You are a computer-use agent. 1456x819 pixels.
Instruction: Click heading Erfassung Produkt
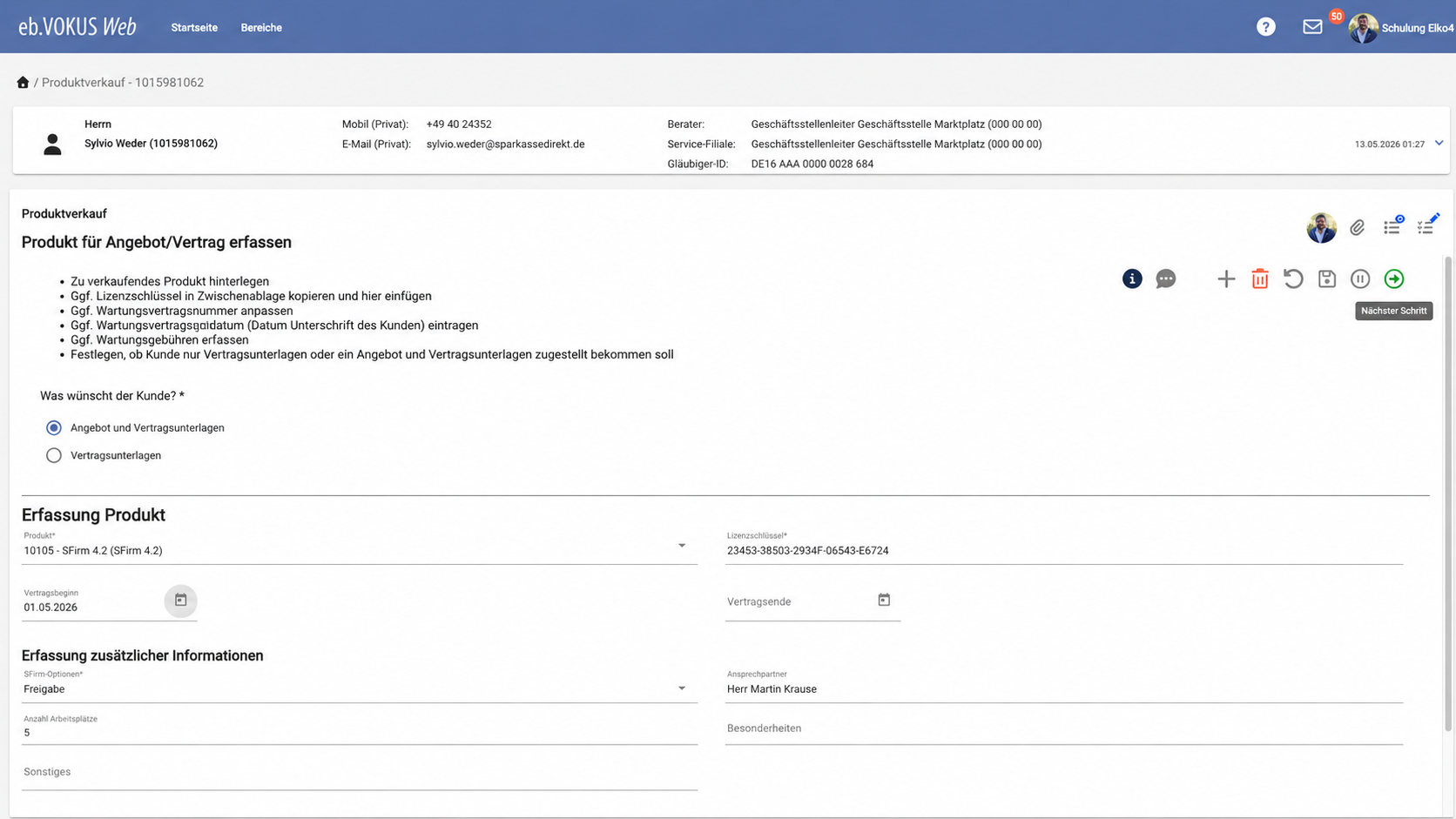[93, 514]
